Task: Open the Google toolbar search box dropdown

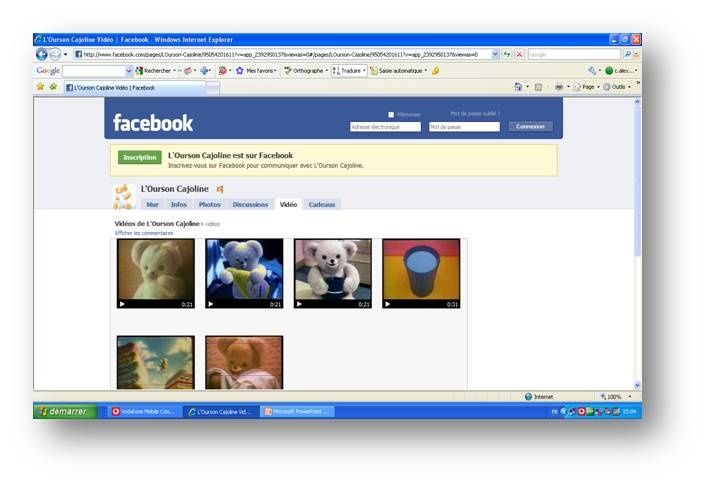Action: (x=129, y=71)
